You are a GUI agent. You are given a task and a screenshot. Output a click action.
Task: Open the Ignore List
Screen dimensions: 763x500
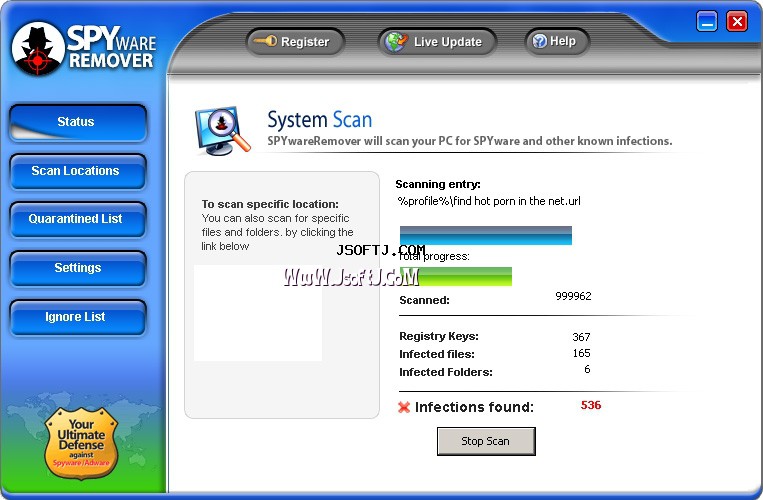coord(78,317)
